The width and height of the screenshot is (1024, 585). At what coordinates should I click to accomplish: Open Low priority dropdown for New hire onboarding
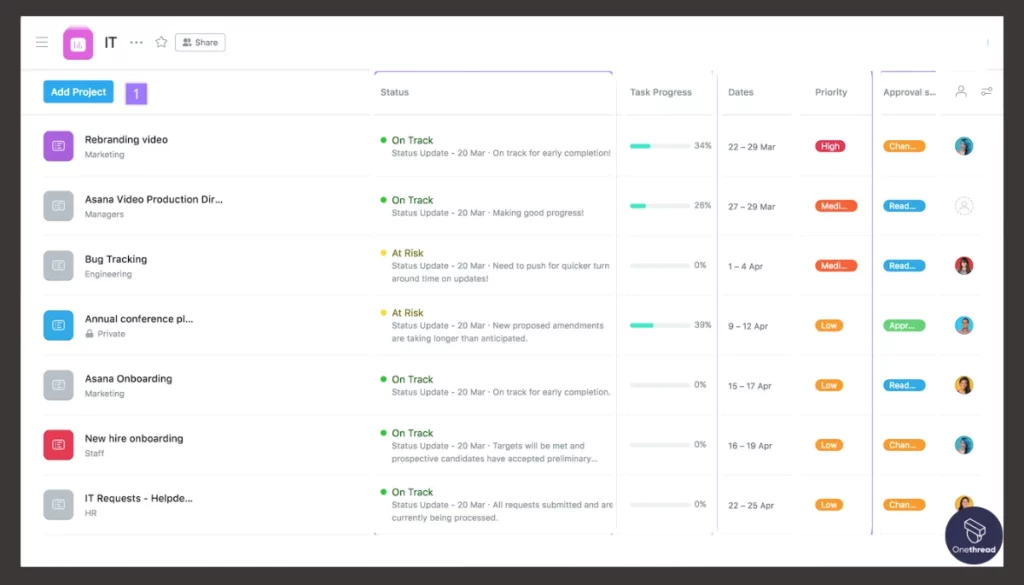coord(829,445)
